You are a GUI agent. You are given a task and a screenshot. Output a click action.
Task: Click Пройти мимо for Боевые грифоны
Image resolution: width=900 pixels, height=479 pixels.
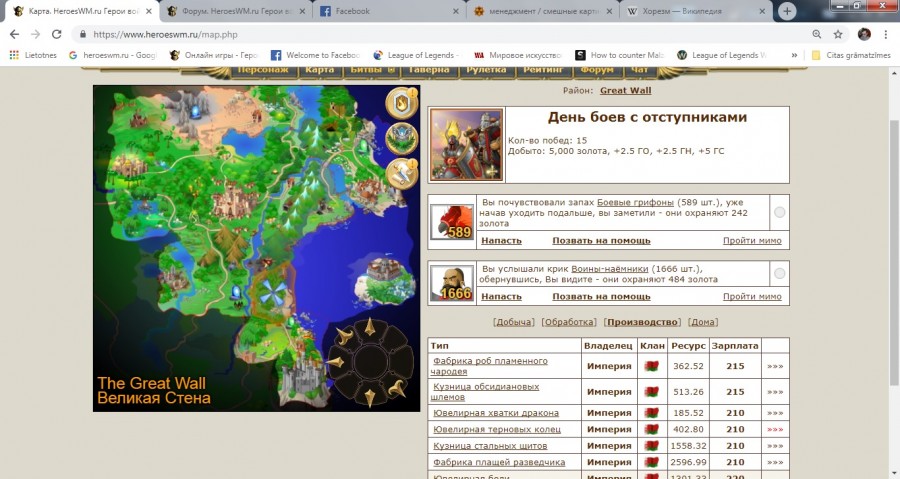pos(752,240)
